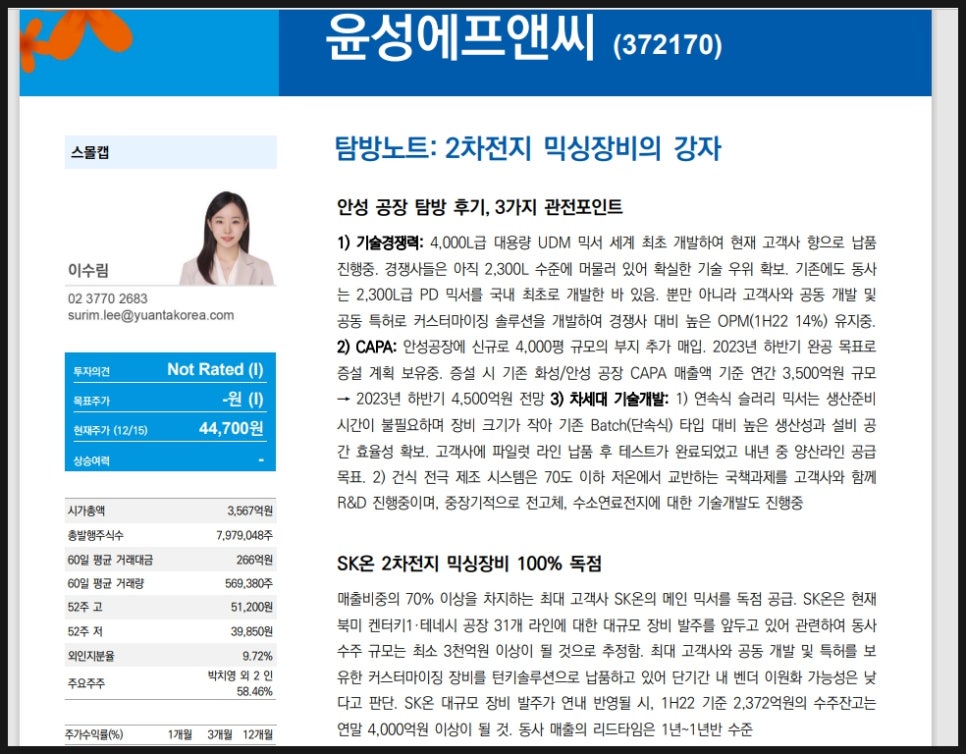Click the 52주 저 label

pyautogui.click(x=85, y=631)
